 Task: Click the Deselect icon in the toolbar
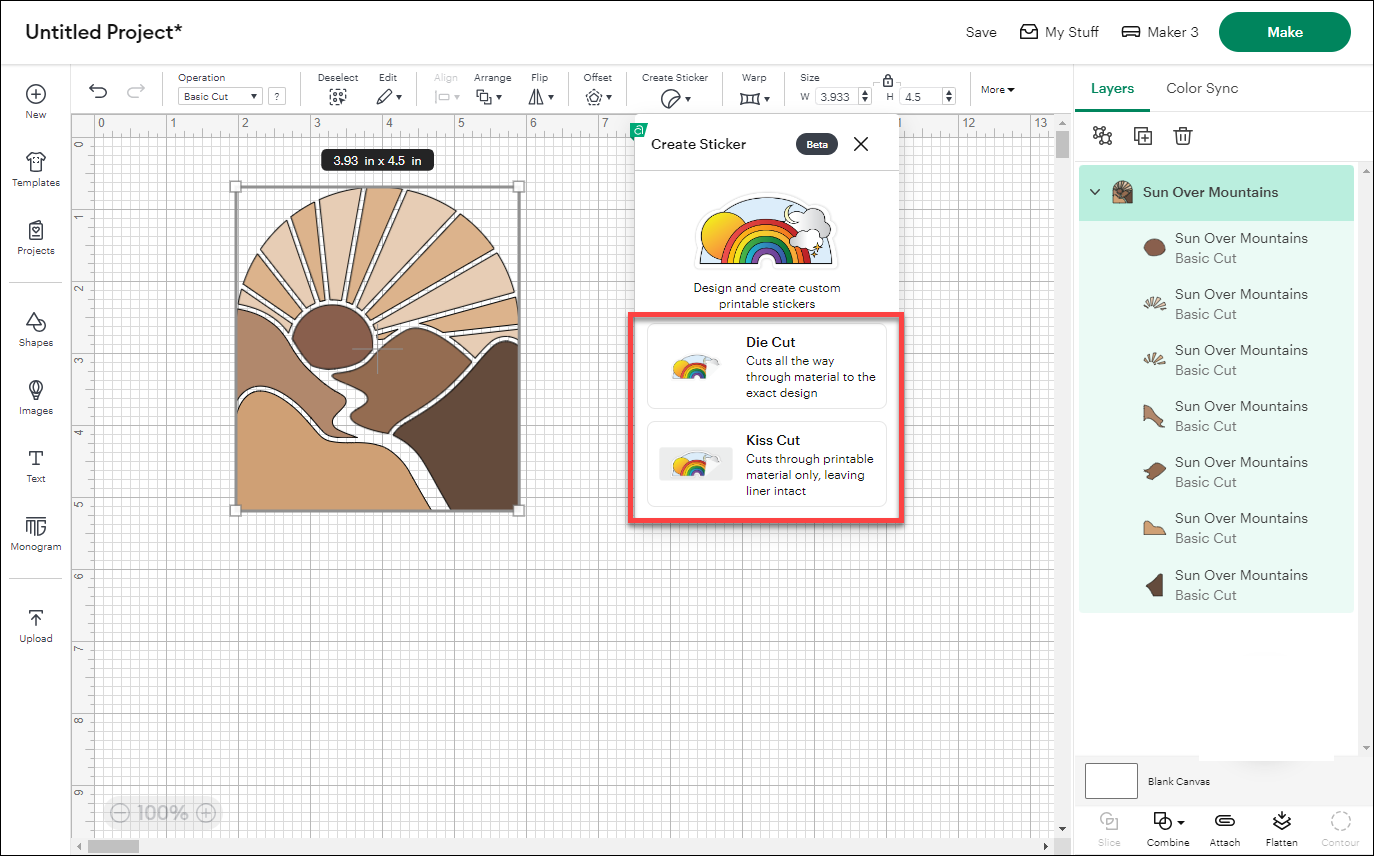[x=337, y=95]
